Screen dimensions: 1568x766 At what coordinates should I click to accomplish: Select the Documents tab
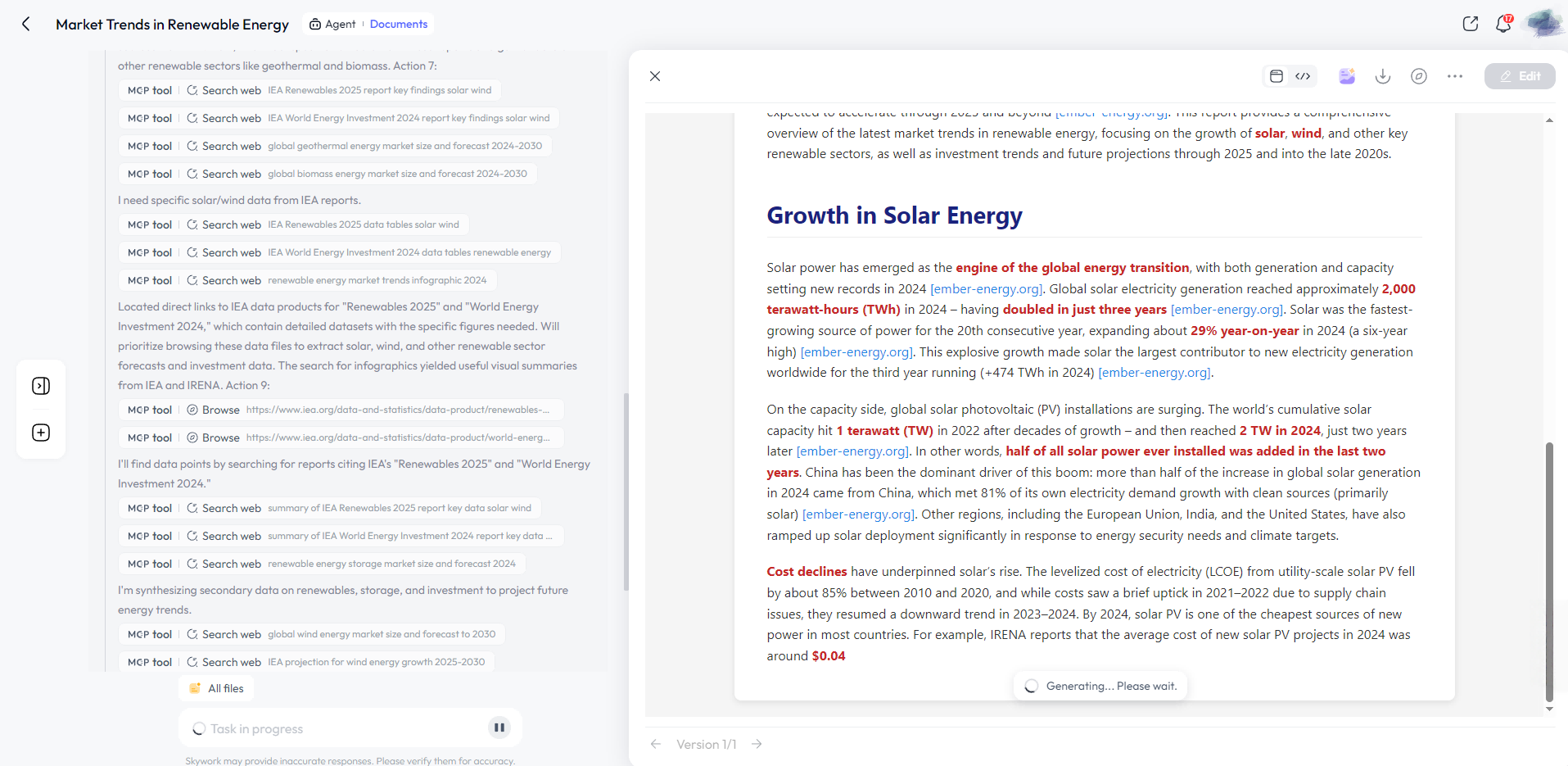point(398,24)
